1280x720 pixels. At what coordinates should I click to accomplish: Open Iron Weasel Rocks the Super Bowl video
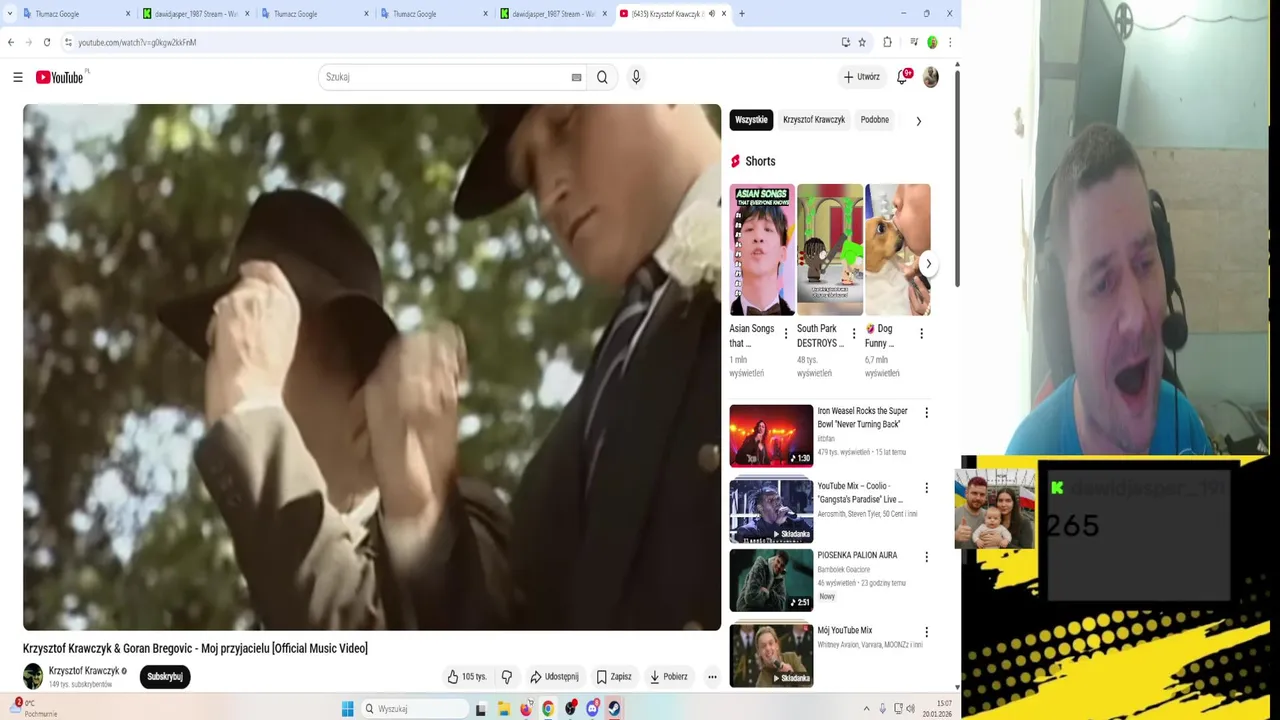771,435
